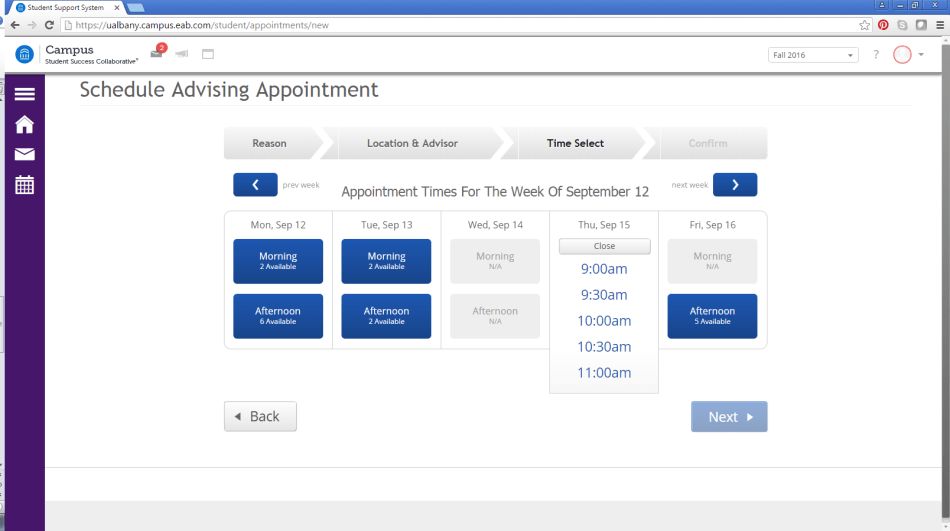Select the 10:00am time slot

604,321
